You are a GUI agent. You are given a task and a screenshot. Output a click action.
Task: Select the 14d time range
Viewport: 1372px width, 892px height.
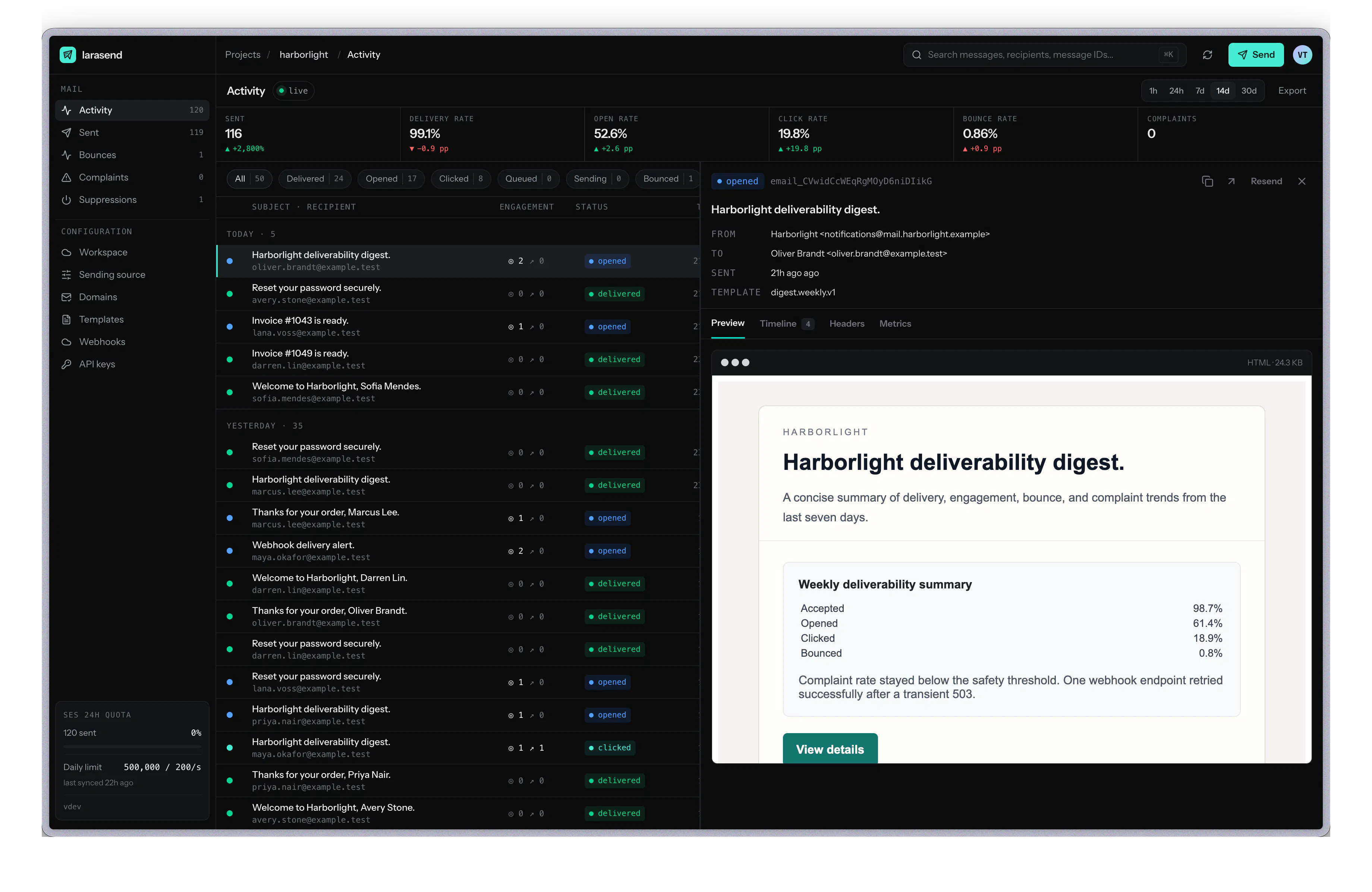1223,91
